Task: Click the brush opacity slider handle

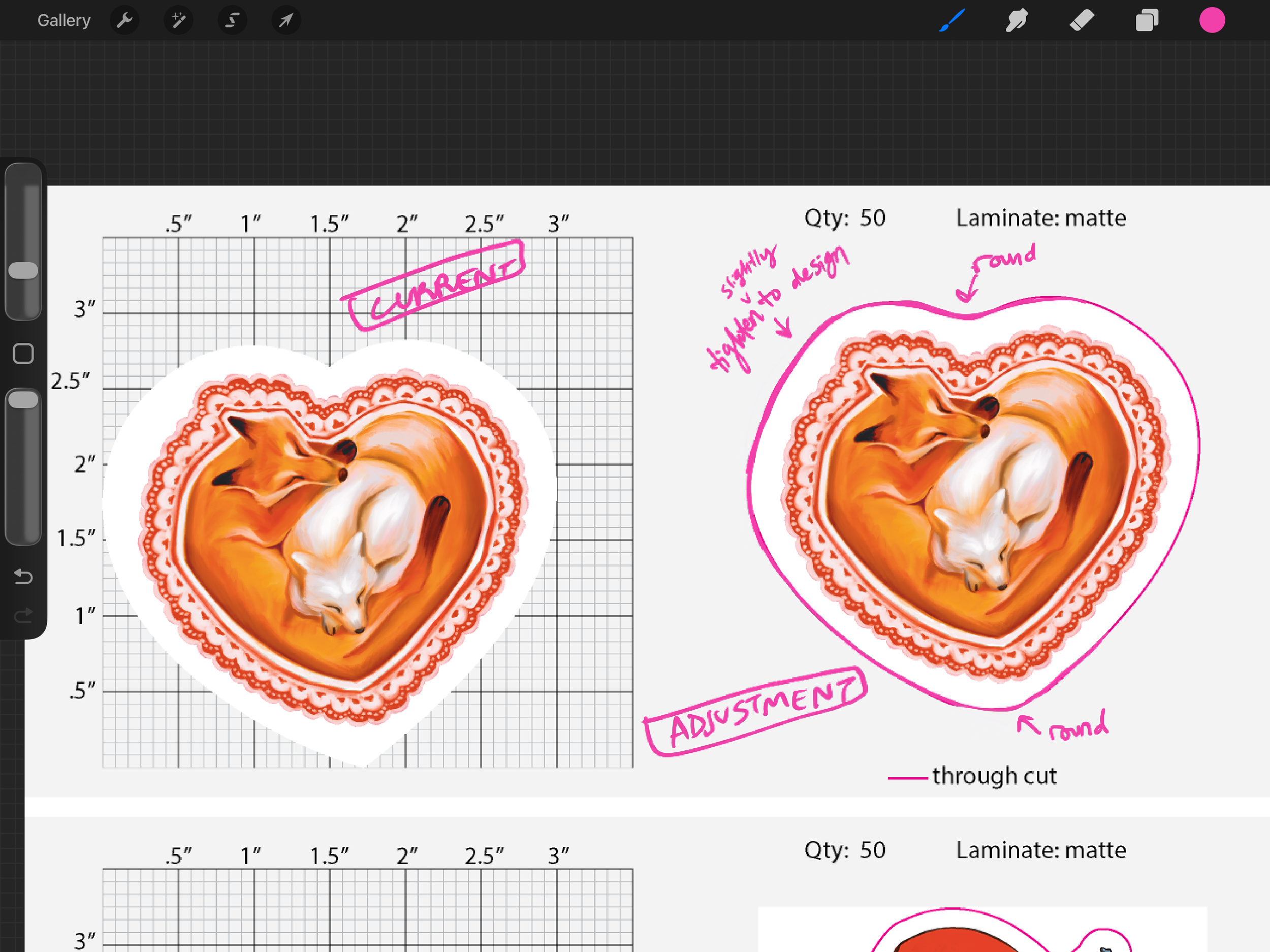Action: pyautogui.click(x=23, y=400)
